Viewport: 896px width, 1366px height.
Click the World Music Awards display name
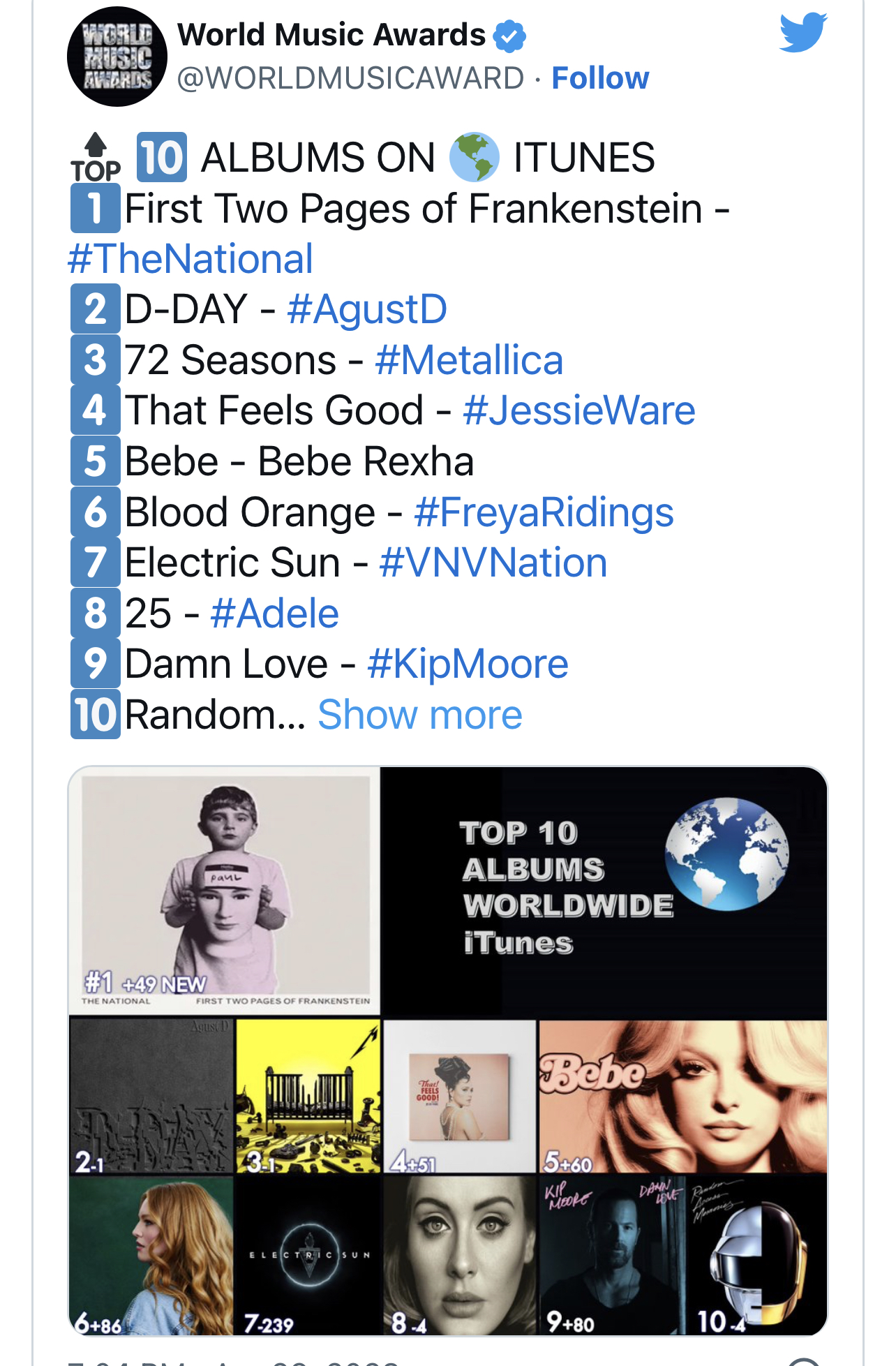click(331, 35)
